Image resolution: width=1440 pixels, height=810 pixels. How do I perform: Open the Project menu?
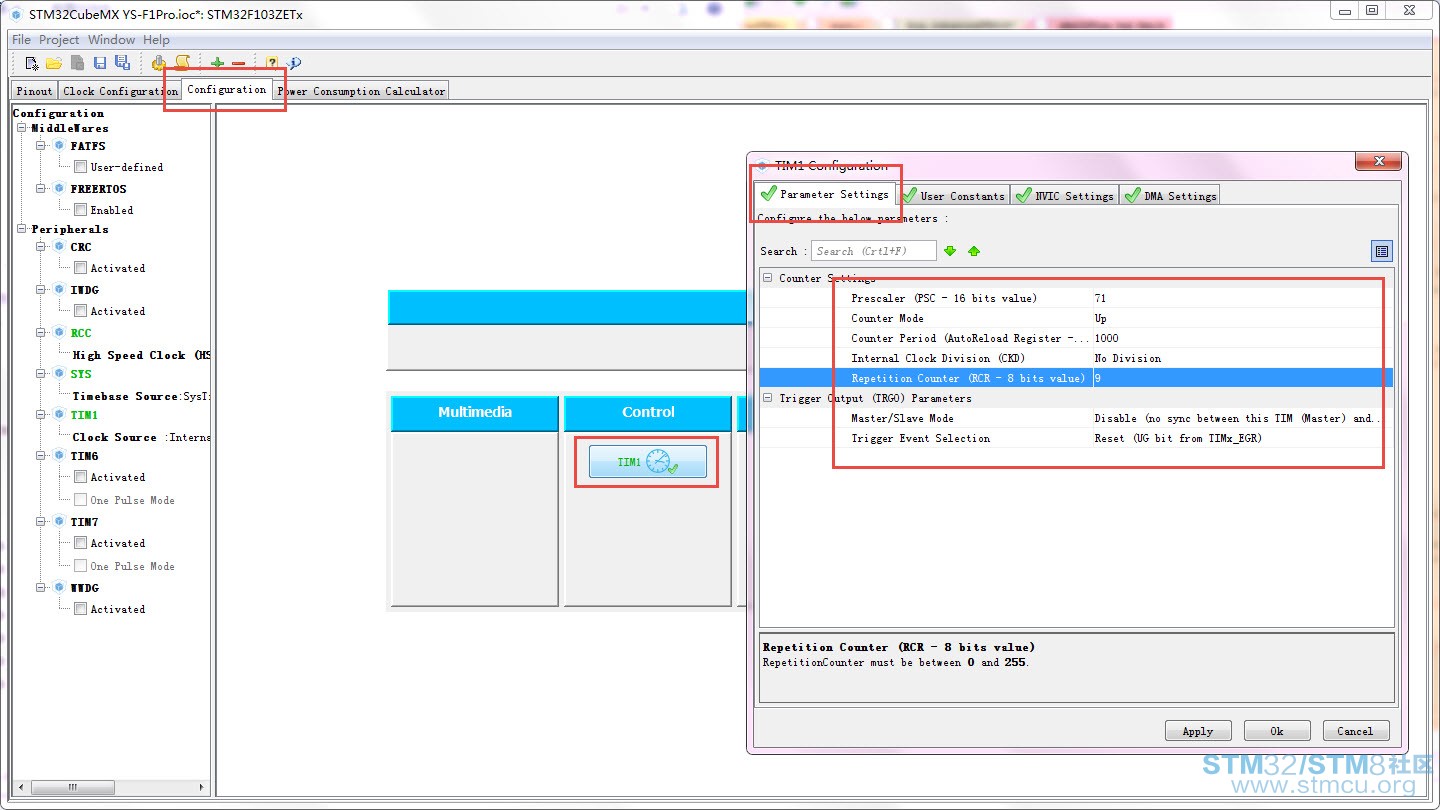coord(59,40)
